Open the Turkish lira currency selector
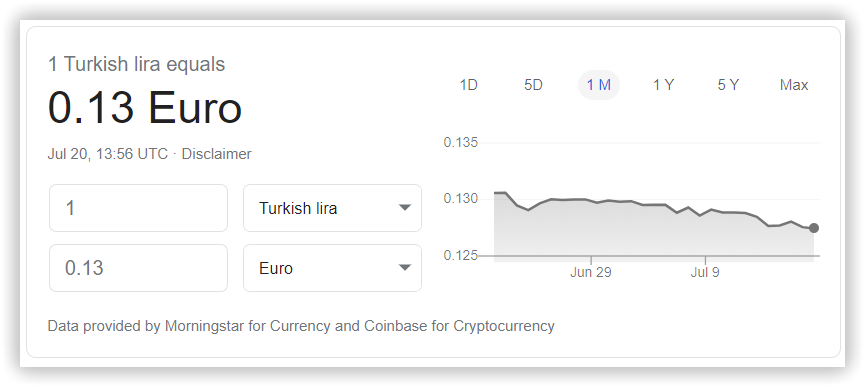Screen dimensions: 865x387 tap(332, 208)
